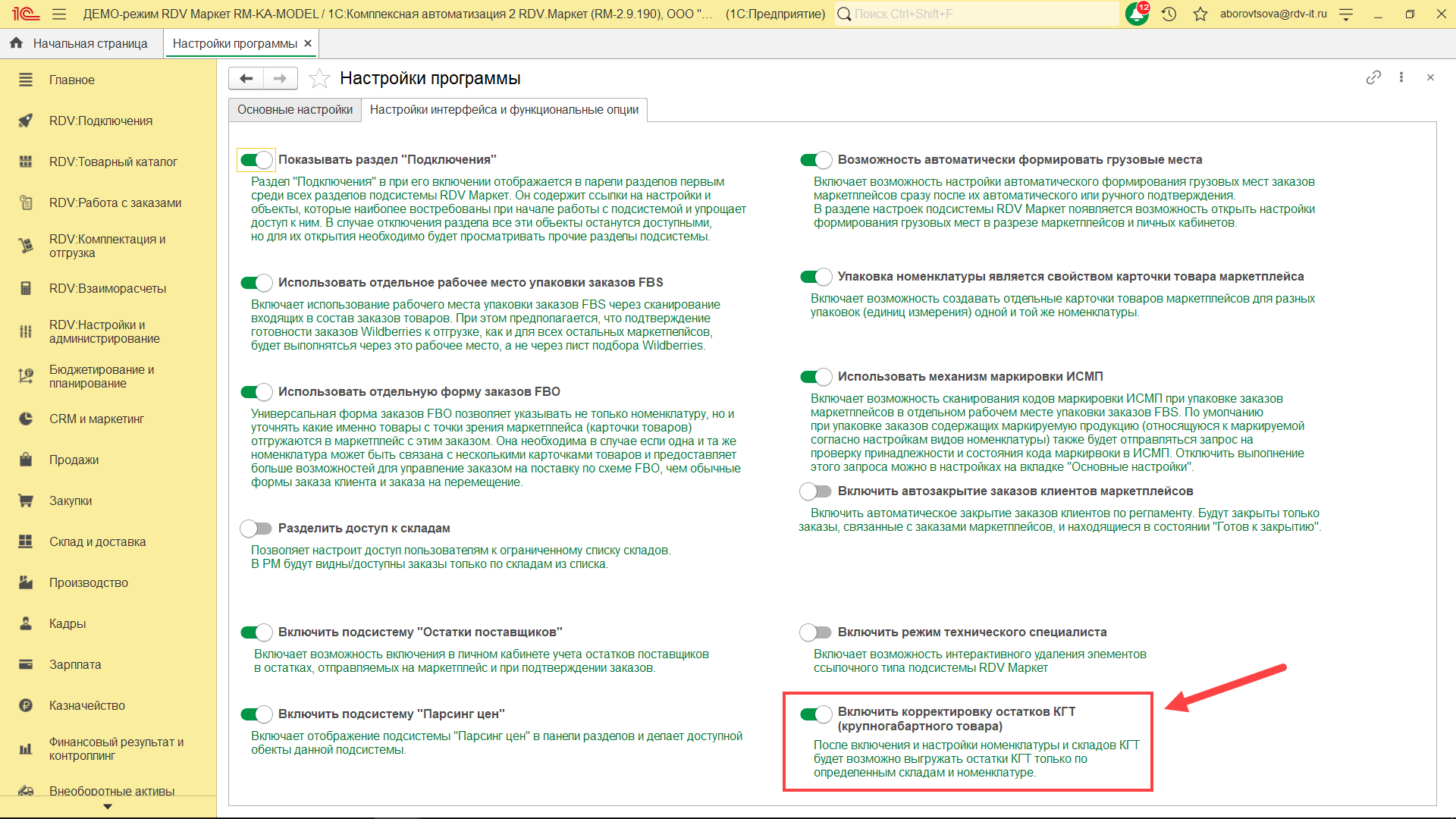Copy link using chain icon
Viewport: 1456px width, 819px height.
pyautogui.click(x=1373, y=77)
